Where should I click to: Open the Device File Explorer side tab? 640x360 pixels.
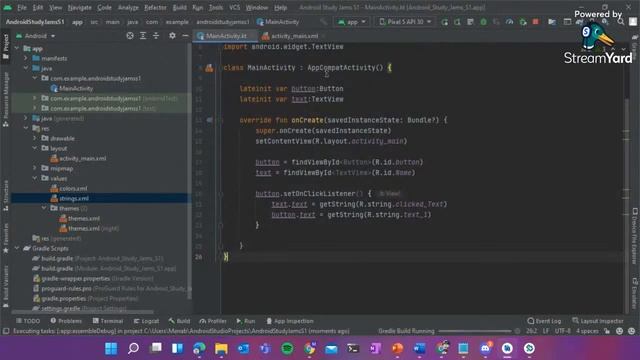[x=635, y=236]
